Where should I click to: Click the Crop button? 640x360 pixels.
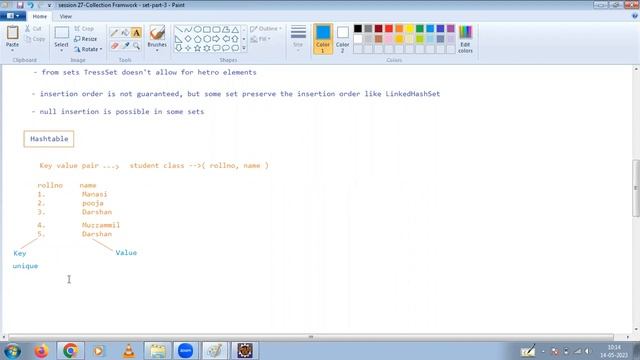(x=84, y=29)
